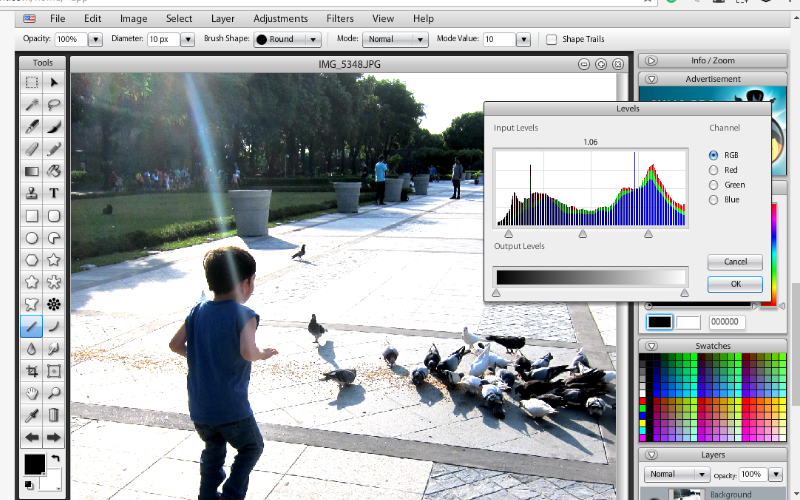The height and width of the screenshot is (500, 800).
Task: Click the hex color field showing 000000
Action: pyautogui.click(x=727, y=322)
